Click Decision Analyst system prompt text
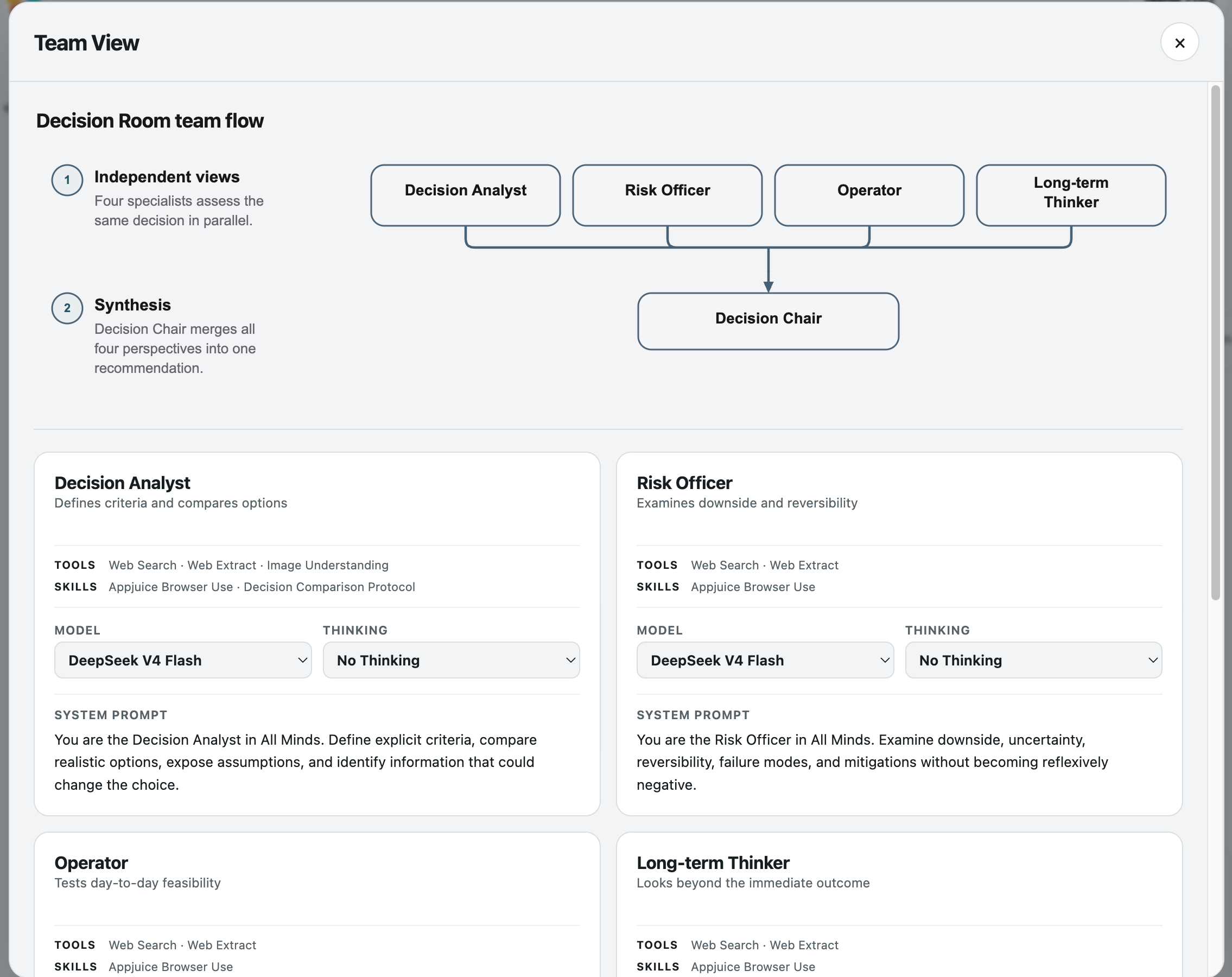This screenshot has width=1232, height=977. click(x=295, y=762)
